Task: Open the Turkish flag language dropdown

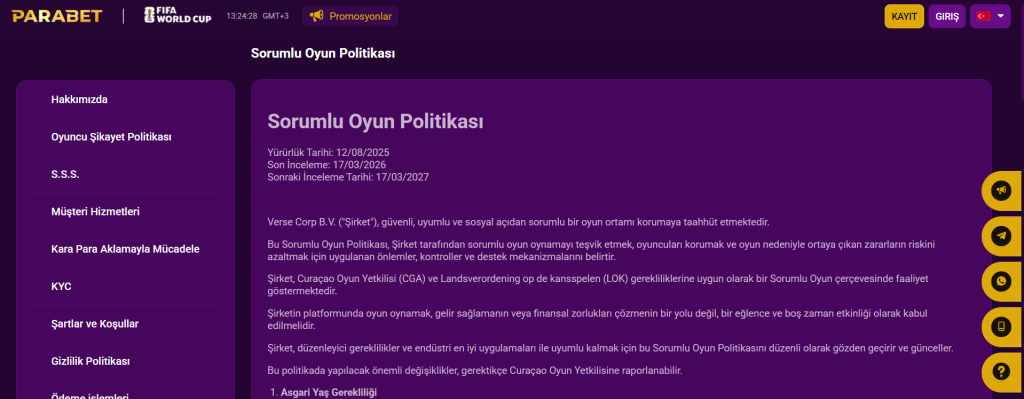Action: (x=990, y=16)
